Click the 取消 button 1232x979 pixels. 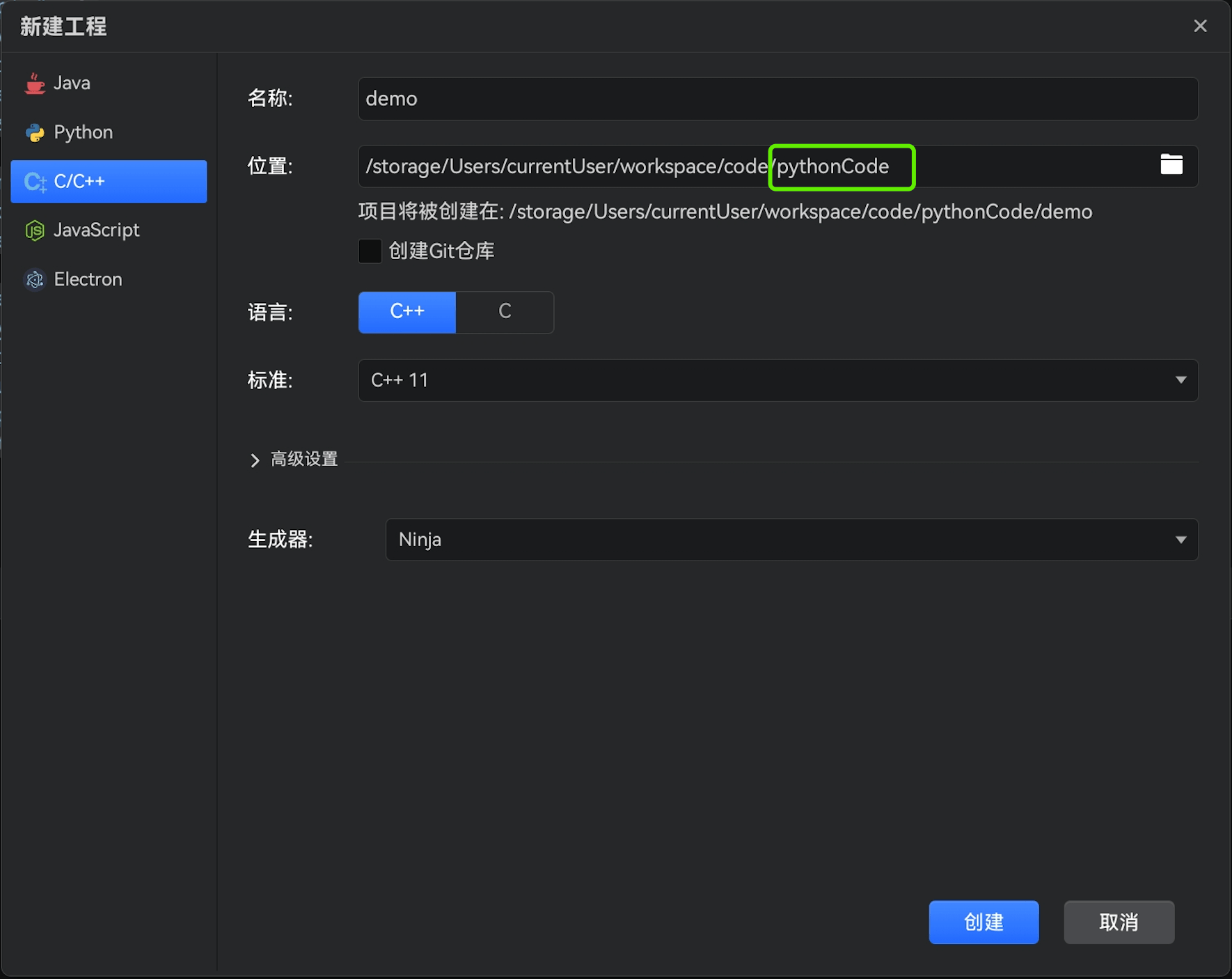point(1119,922)
